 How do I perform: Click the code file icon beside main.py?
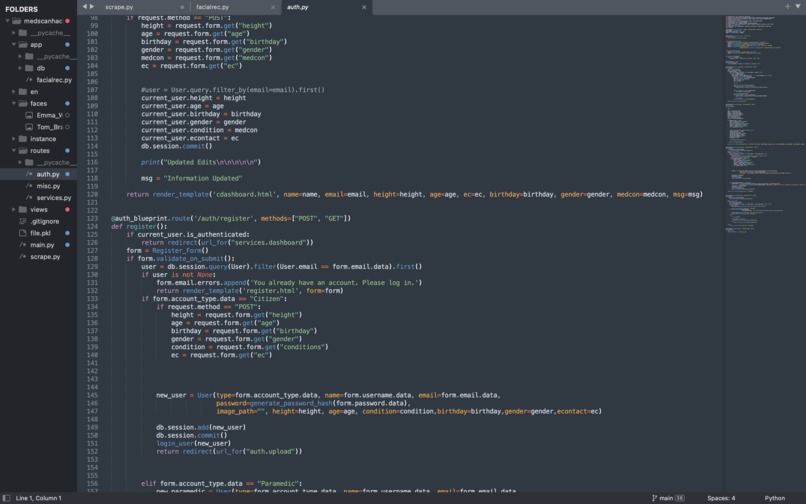[x=23, y=245]
